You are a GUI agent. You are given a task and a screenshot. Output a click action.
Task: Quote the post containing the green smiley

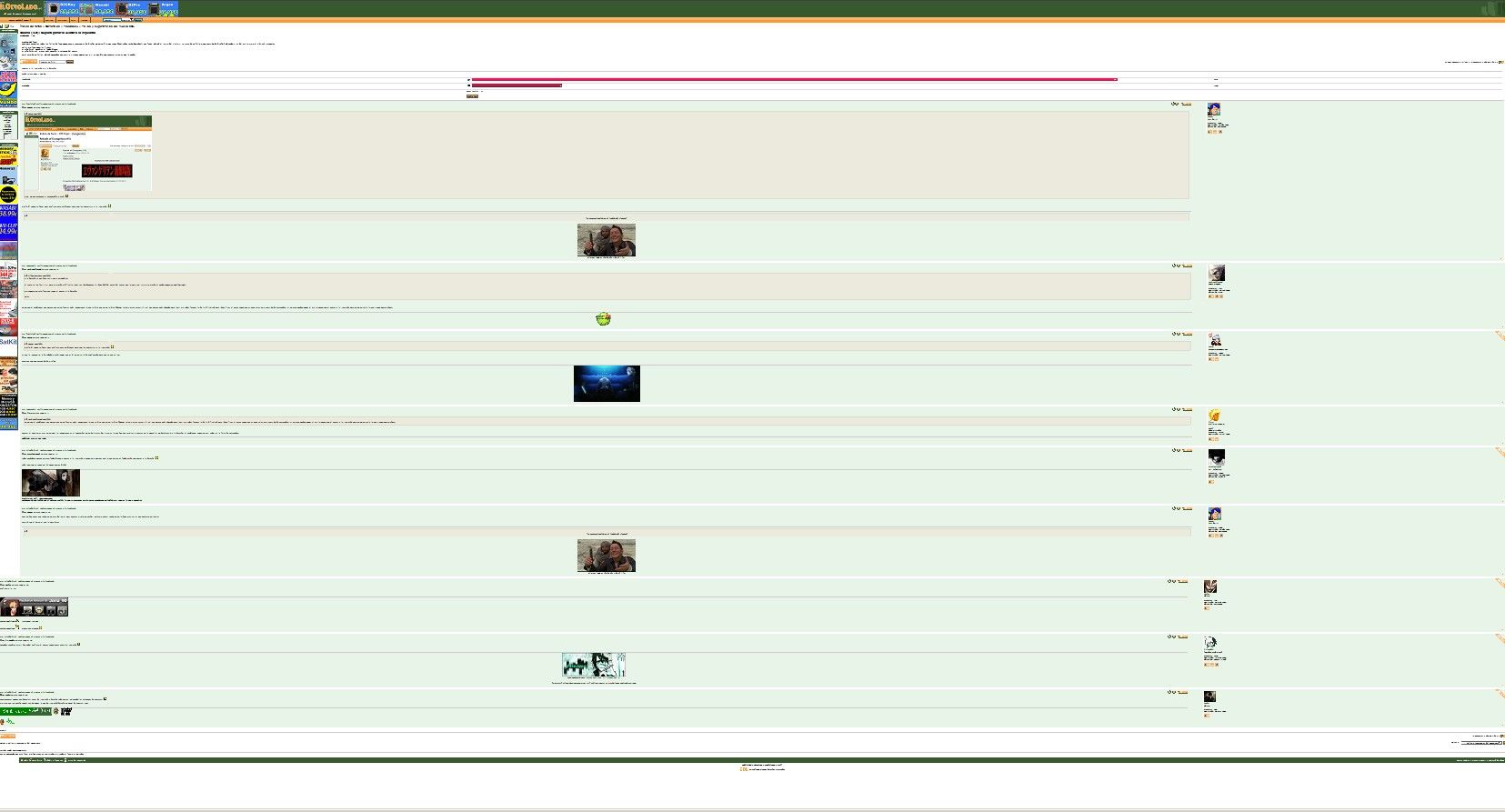tap(1187, 266)
